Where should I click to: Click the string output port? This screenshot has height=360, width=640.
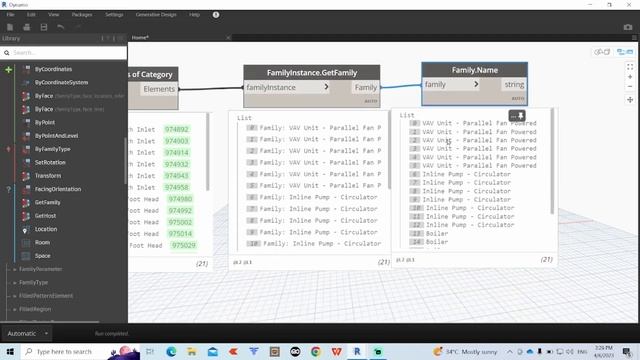pos(513,84)
